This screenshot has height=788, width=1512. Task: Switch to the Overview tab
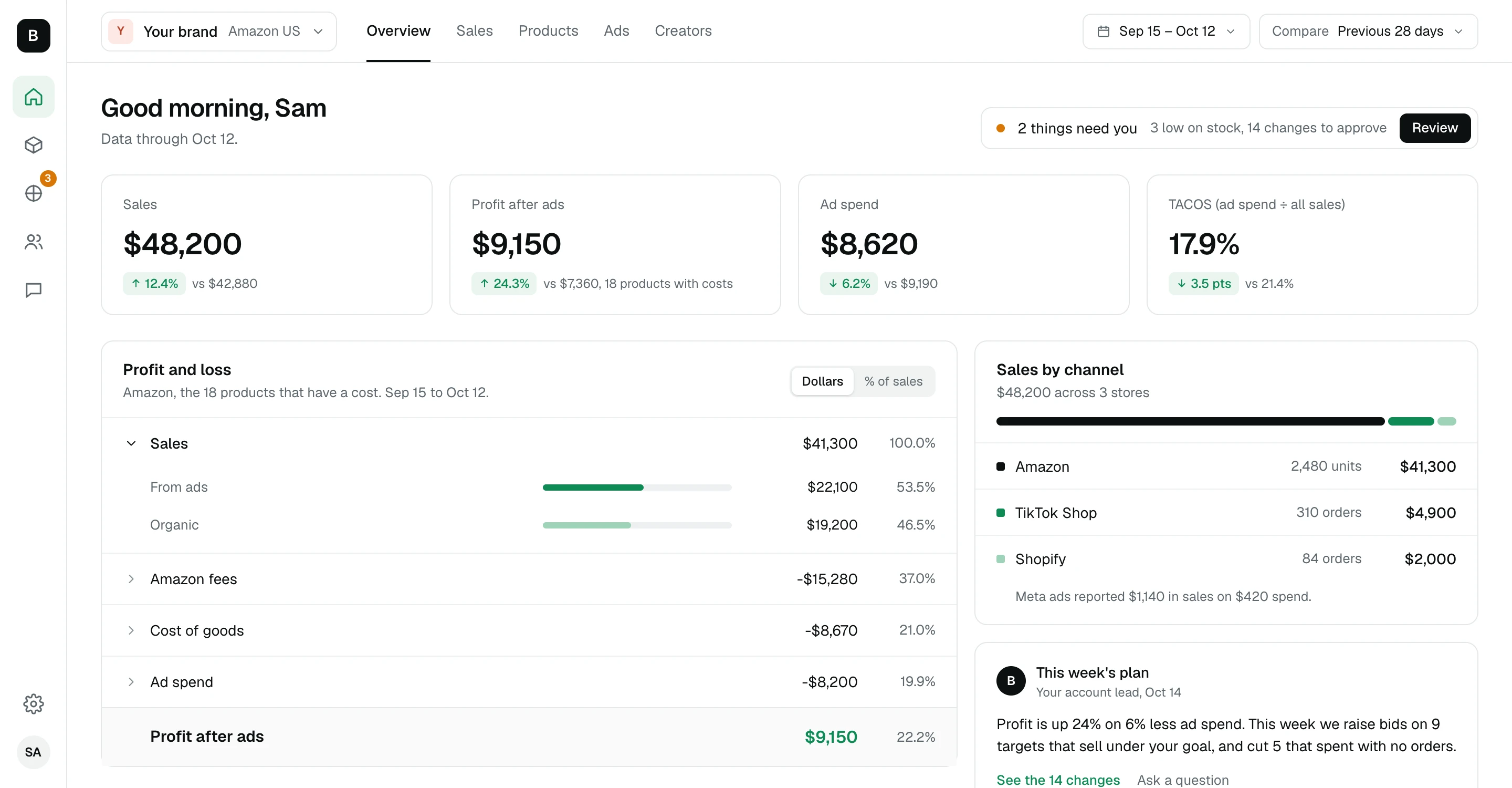[398, 31]
